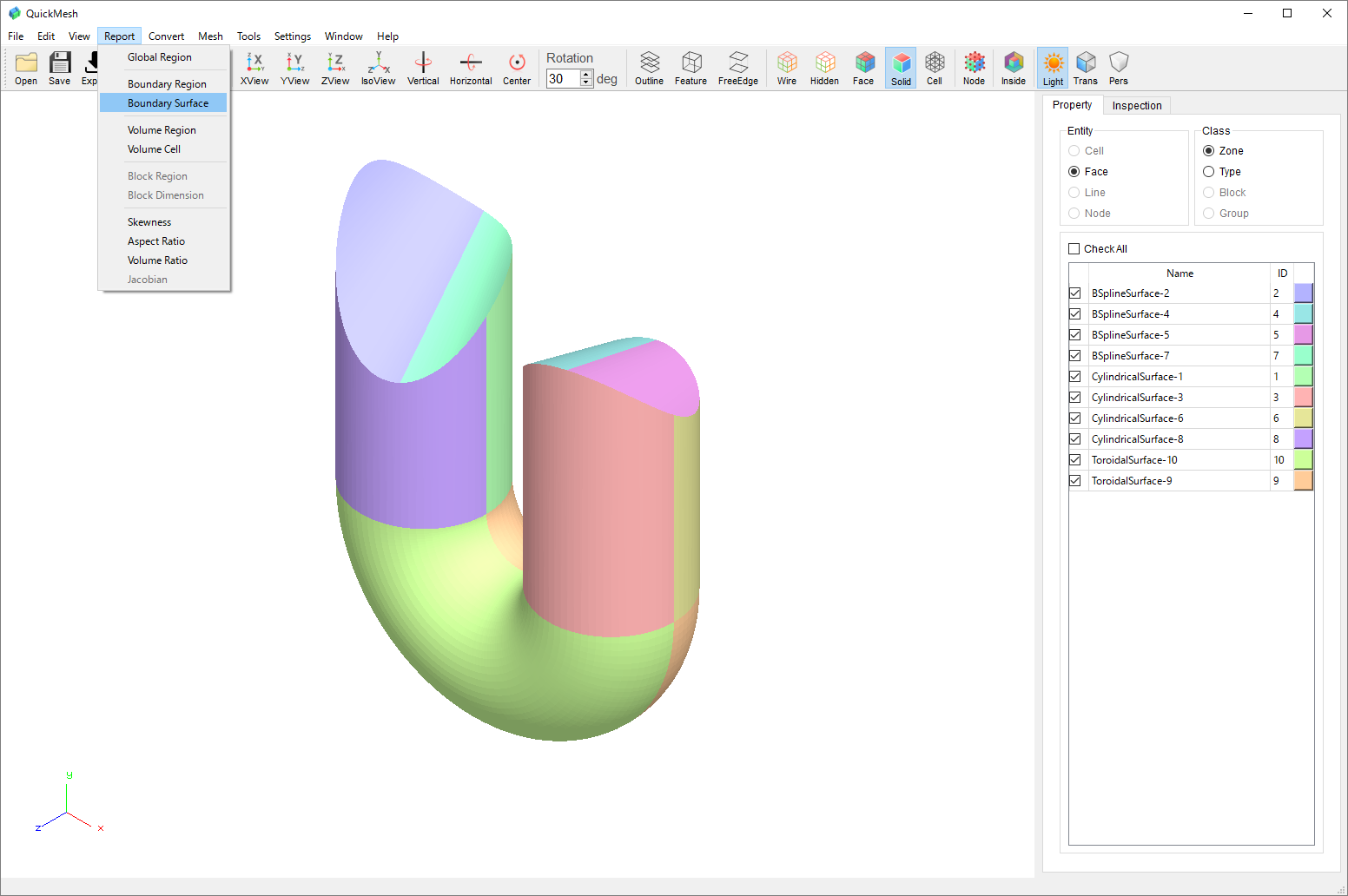Switch to Hidden line mode
Screen dimensions: 1348x896
(824, 68)
